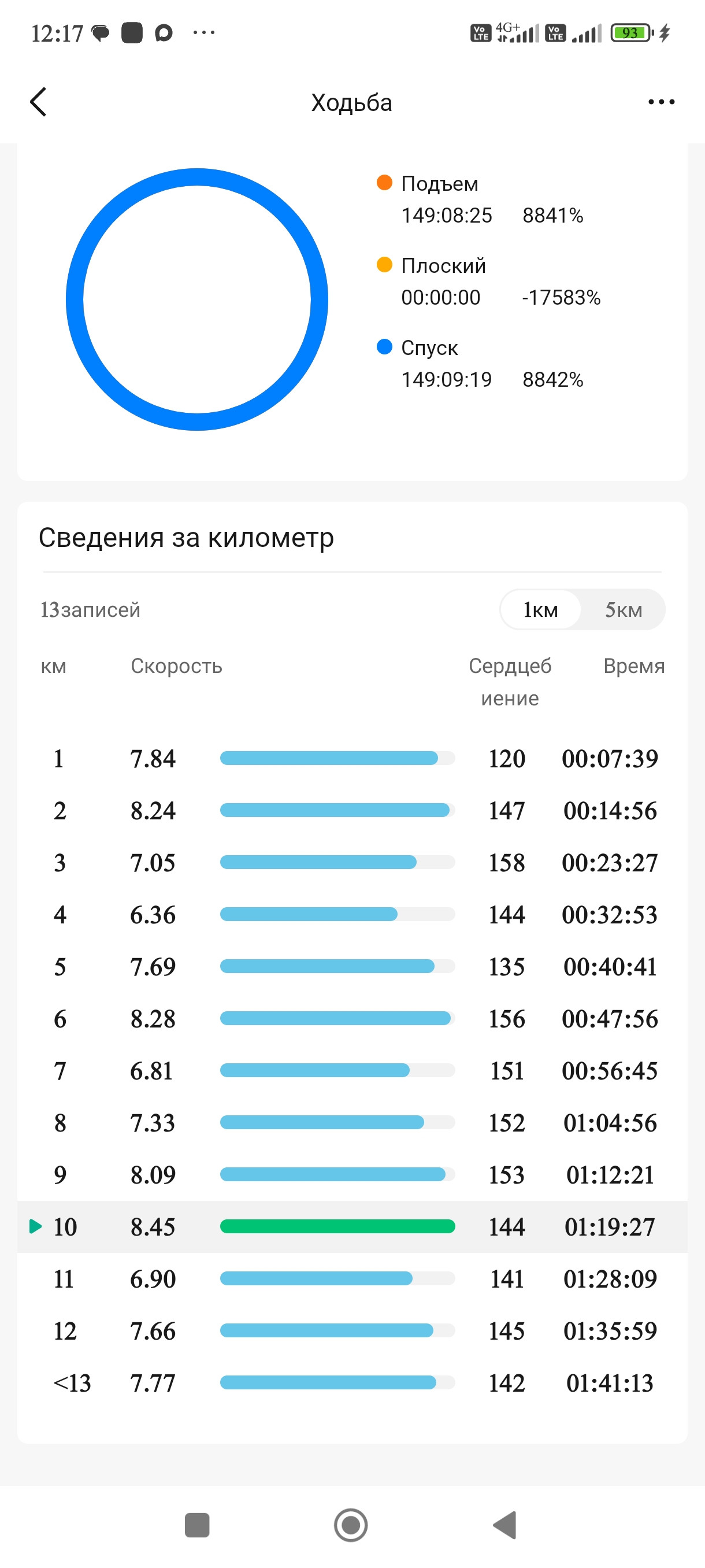Select the kilometer 10 fastest row
The width and height of the screenshot is (705, 1568).
point(352,1226)
